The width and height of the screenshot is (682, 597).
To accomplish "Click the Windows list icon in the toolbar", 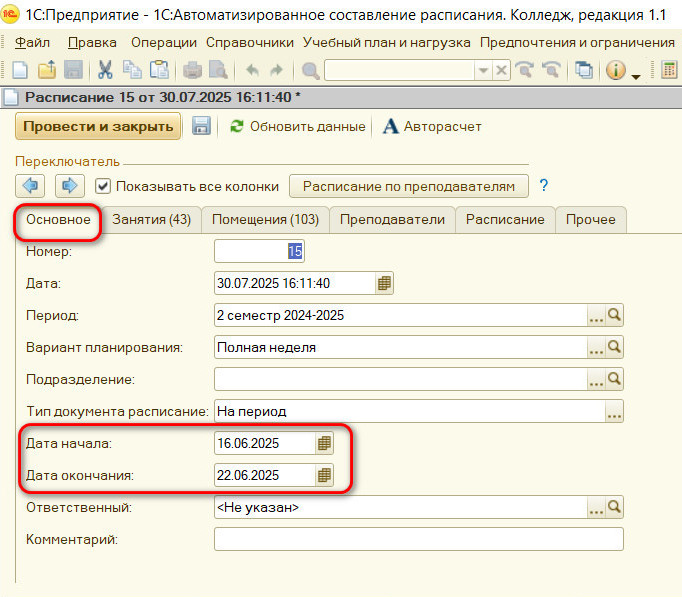I will tap(584, 70).
